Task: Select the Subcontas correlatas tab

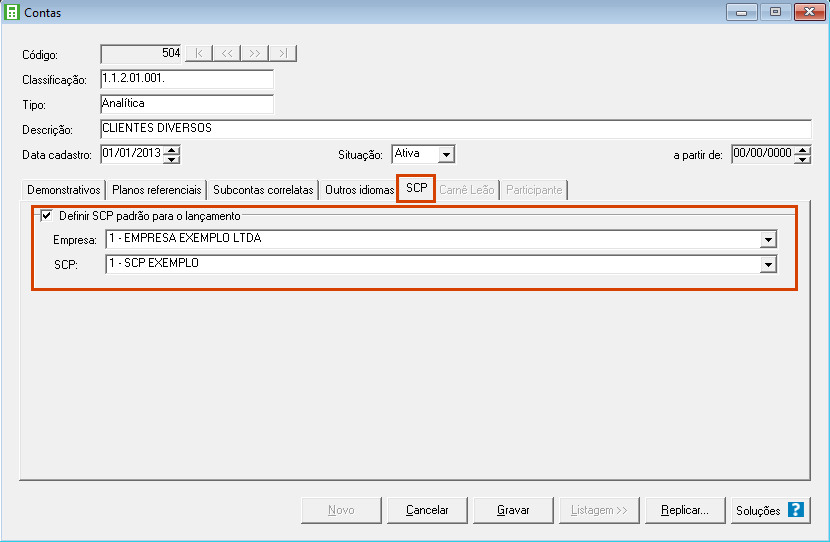Action: (x=263, y=190)
